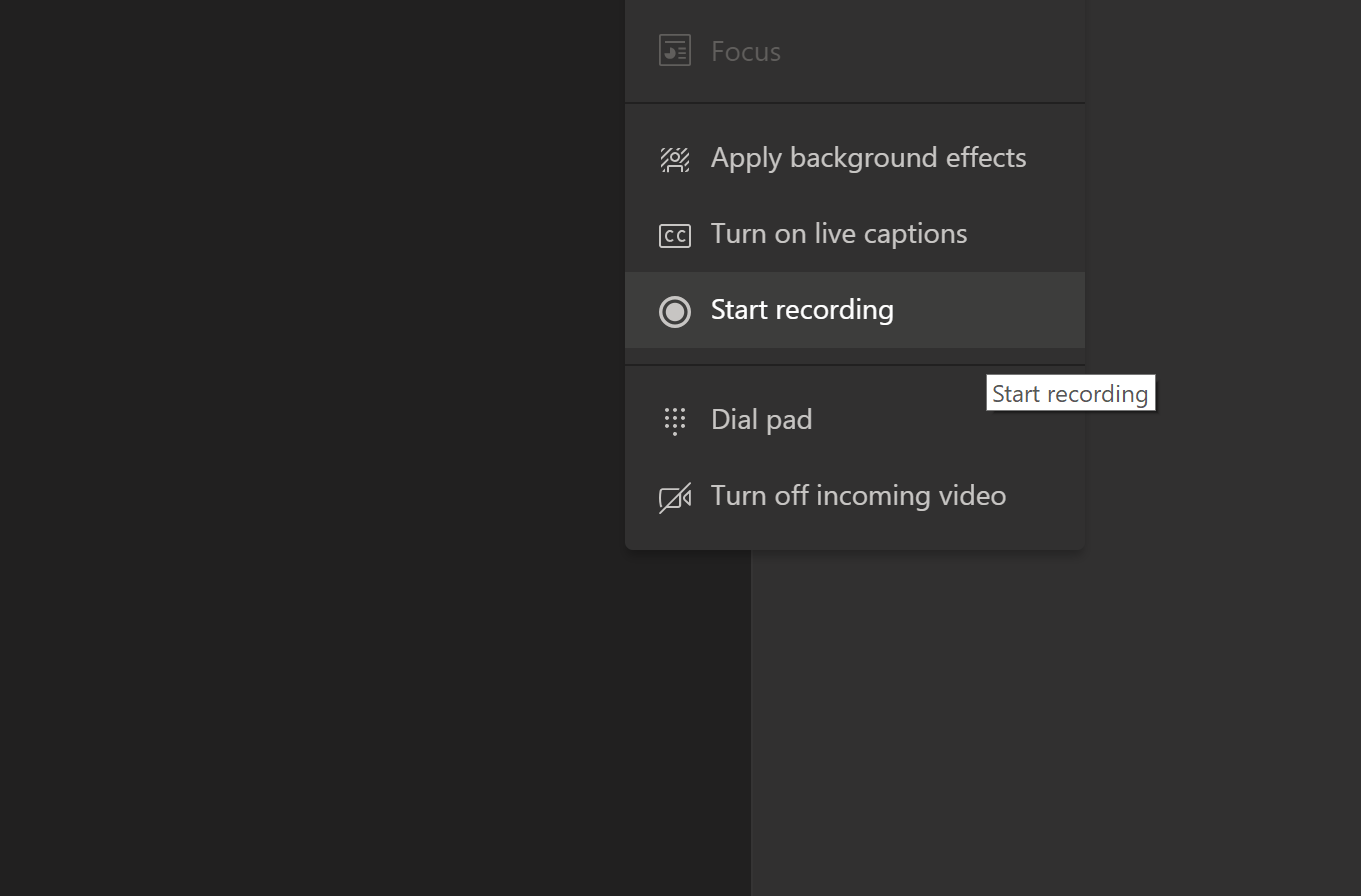
Task: Select the Apply background effects icon
Action: (x=674, y=158)
